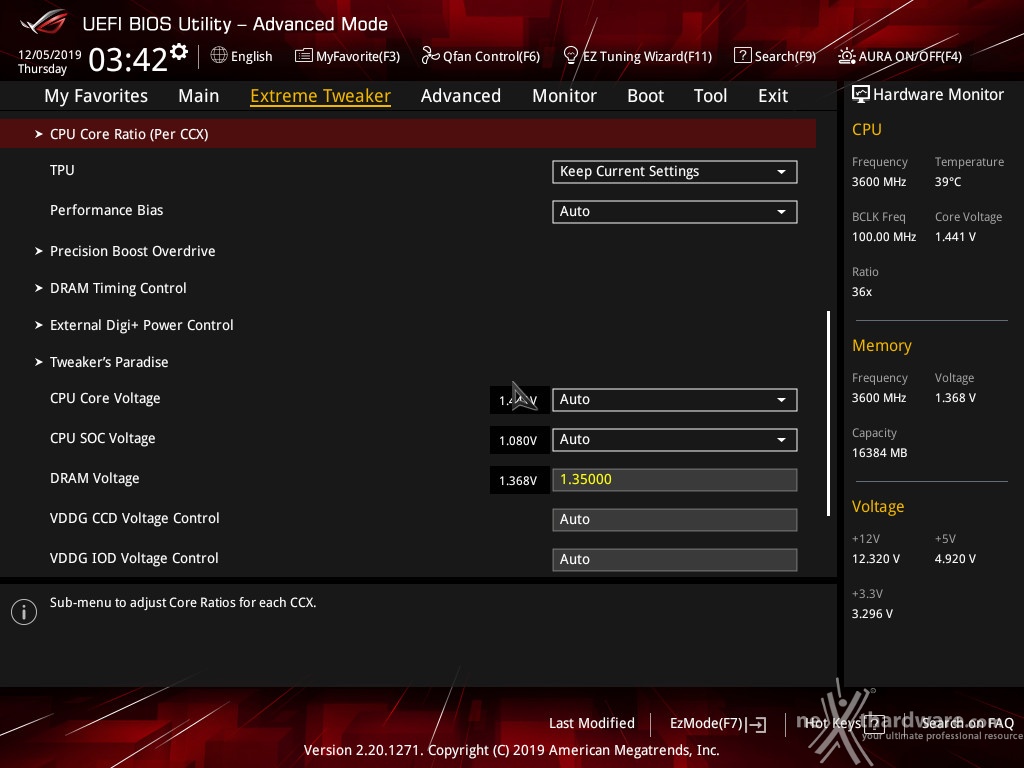1024x768 pixels.
Task: Click Search on FAQ link
Action: 967,723
